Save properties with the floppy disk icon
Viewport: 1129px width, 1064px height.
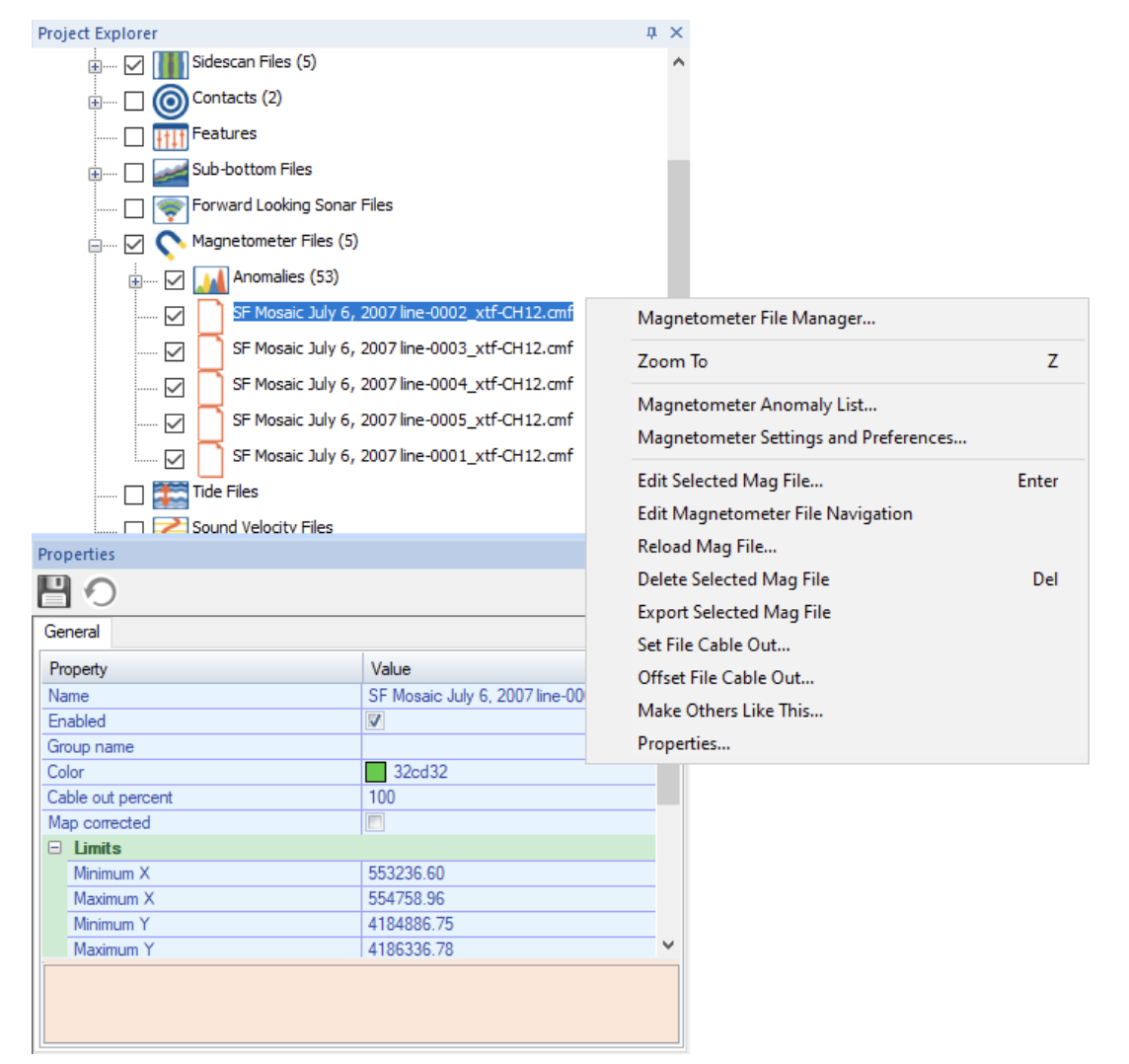54,592
